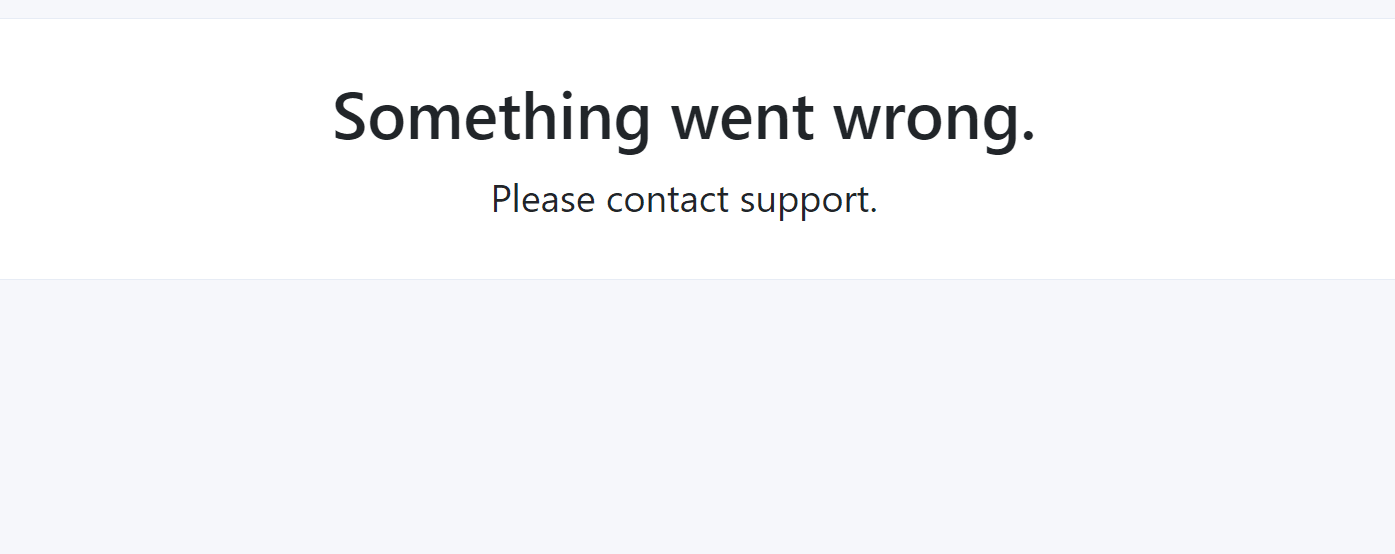The width and height of the screenshot is (1395, 554).
Task: Click the capital "P" of "Please"
Action: [501, 199]
